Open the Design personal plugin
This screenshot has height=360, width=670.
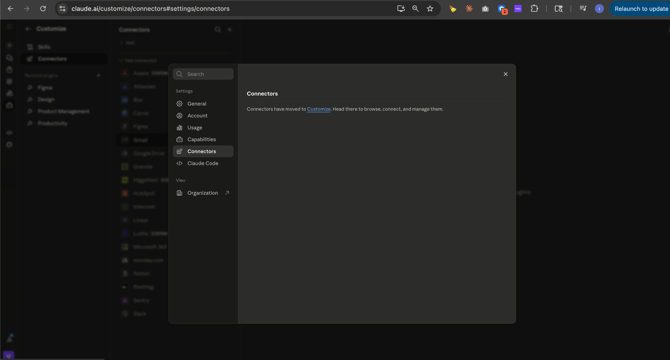tap(64, 100)
